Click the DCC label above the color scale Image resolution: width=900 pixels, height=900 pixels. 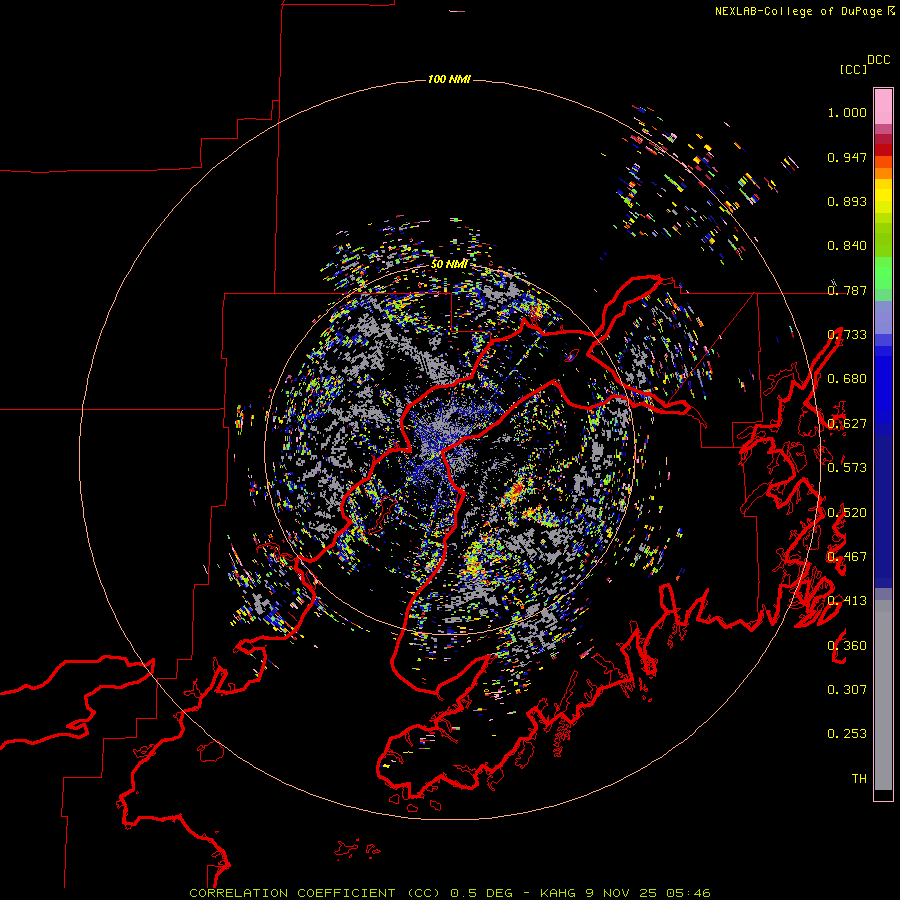tap(878, 60)
